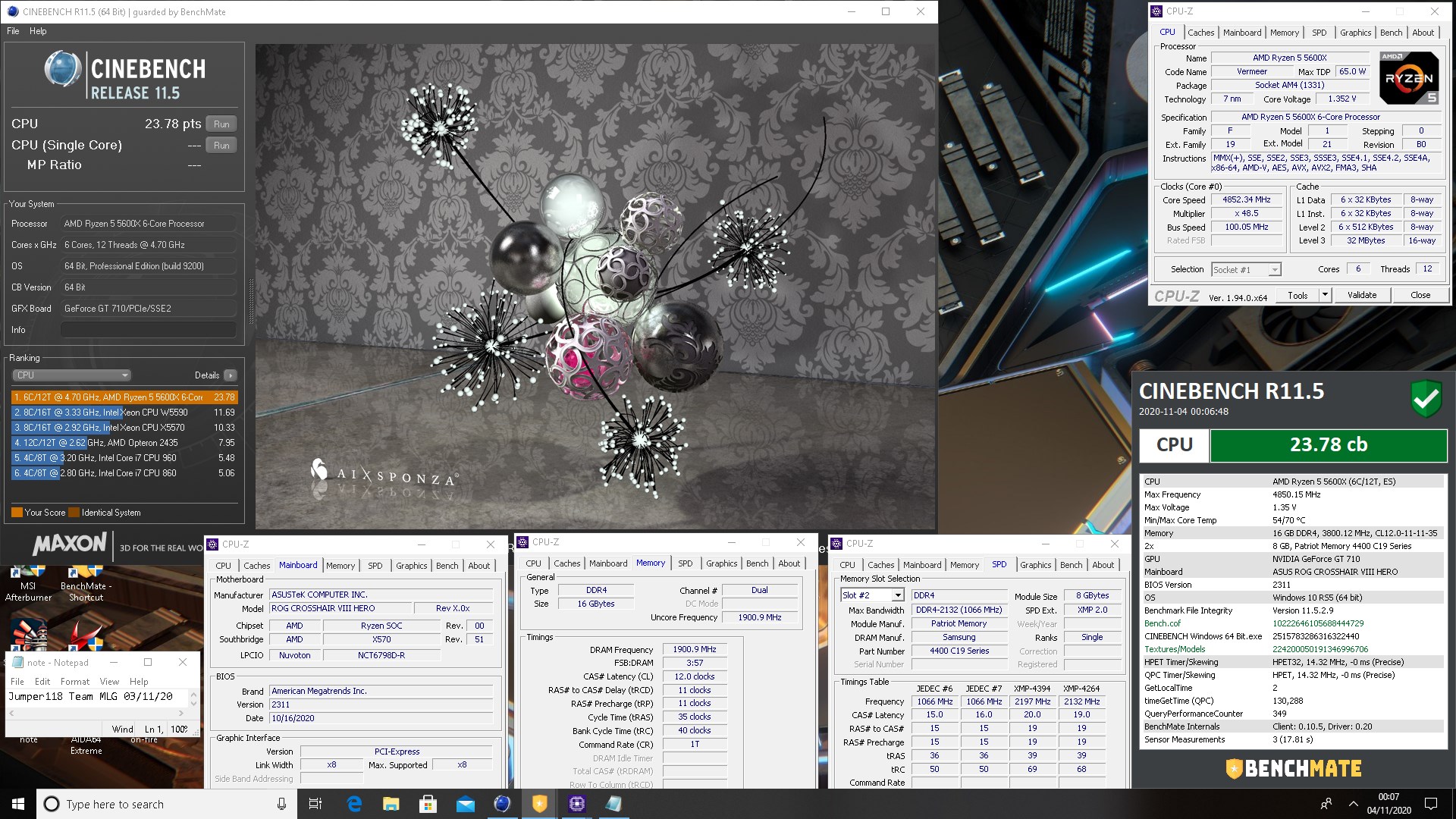Switch to BenchMate shield taskbar icon
Image resolution: width=1456 pixels, height=819 pixels.
[539, 804]
